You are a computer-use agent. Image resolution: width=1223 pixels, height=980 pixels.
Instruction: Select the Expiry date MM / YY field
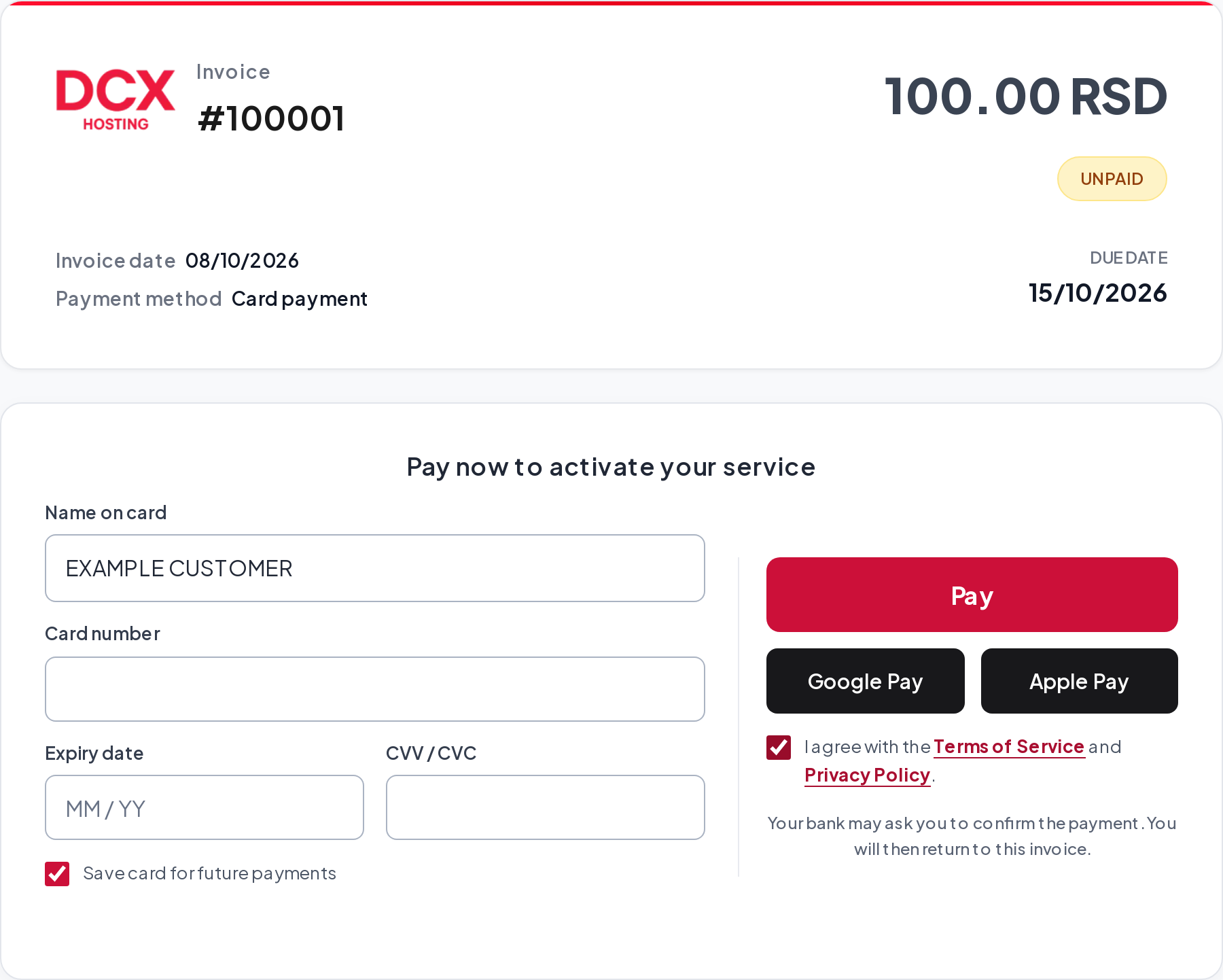(x=205, y=807)
